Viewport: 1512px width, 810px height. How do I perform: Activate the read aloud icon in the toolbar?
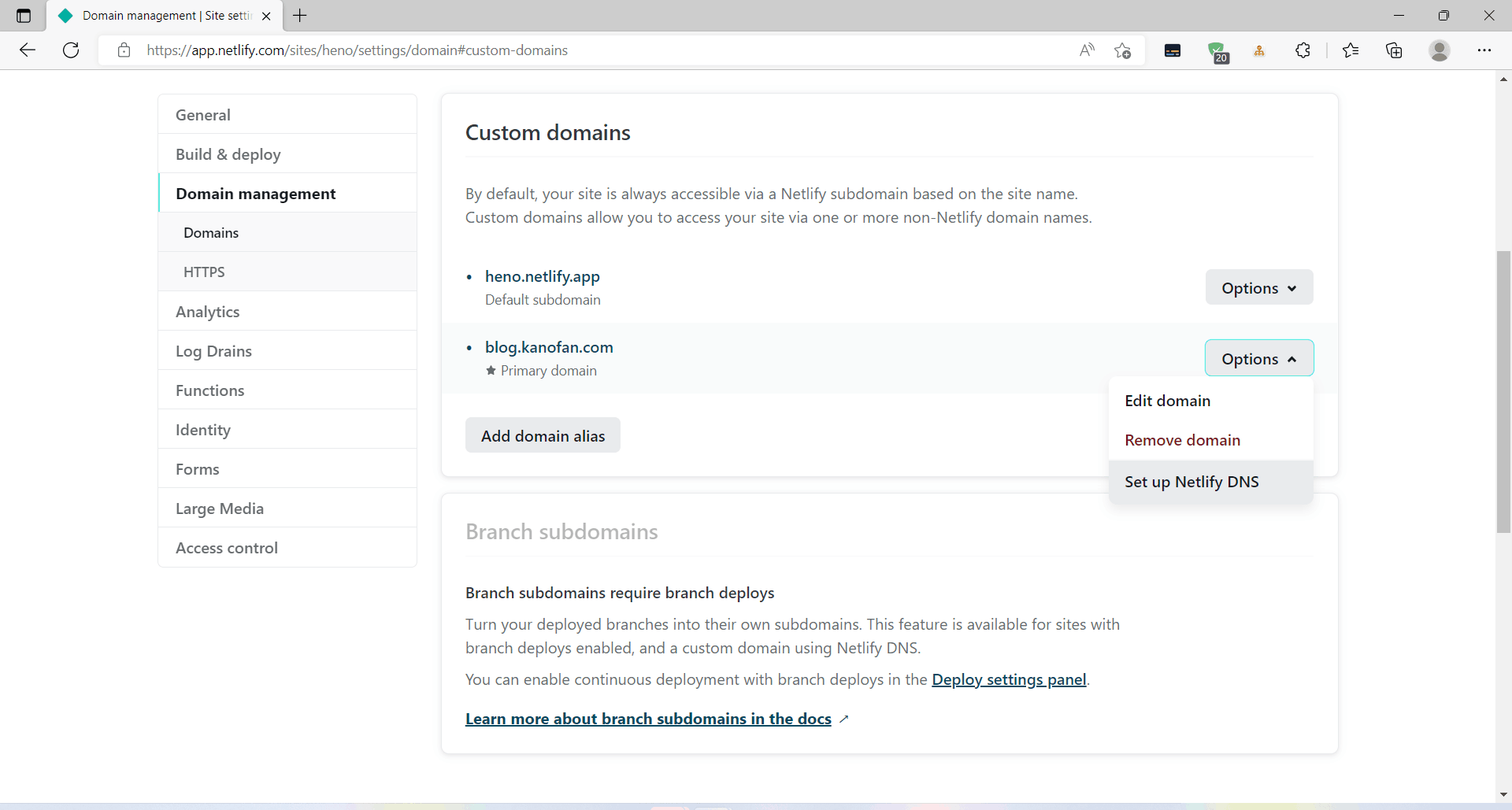pyautogui.click(x=1088, y=50)
